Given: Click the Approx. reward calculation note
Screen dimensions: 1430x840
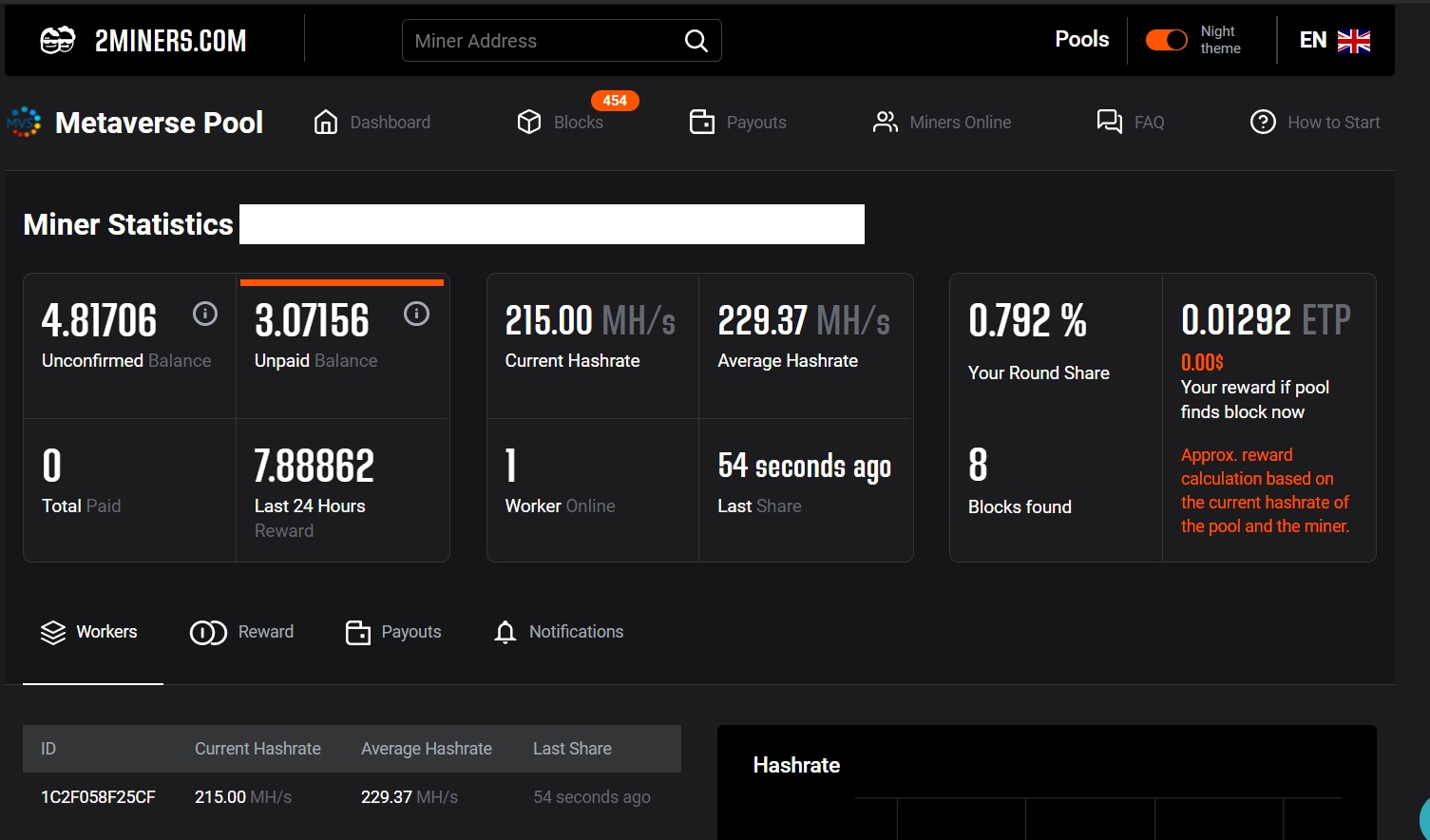Looking at the screenshot, I should tap(1265, 490).
